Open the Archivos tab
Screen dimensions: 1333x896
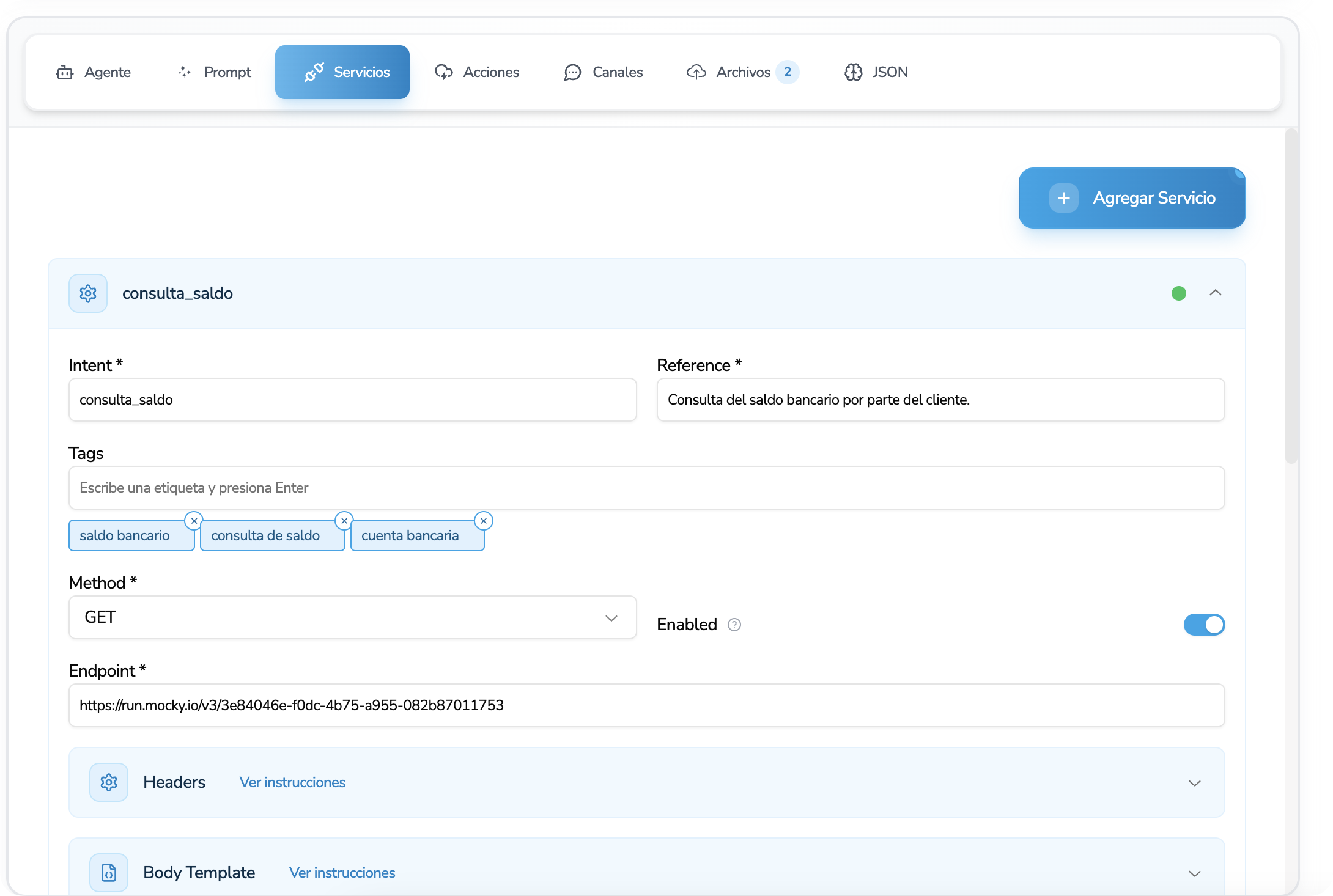point(742,72)
